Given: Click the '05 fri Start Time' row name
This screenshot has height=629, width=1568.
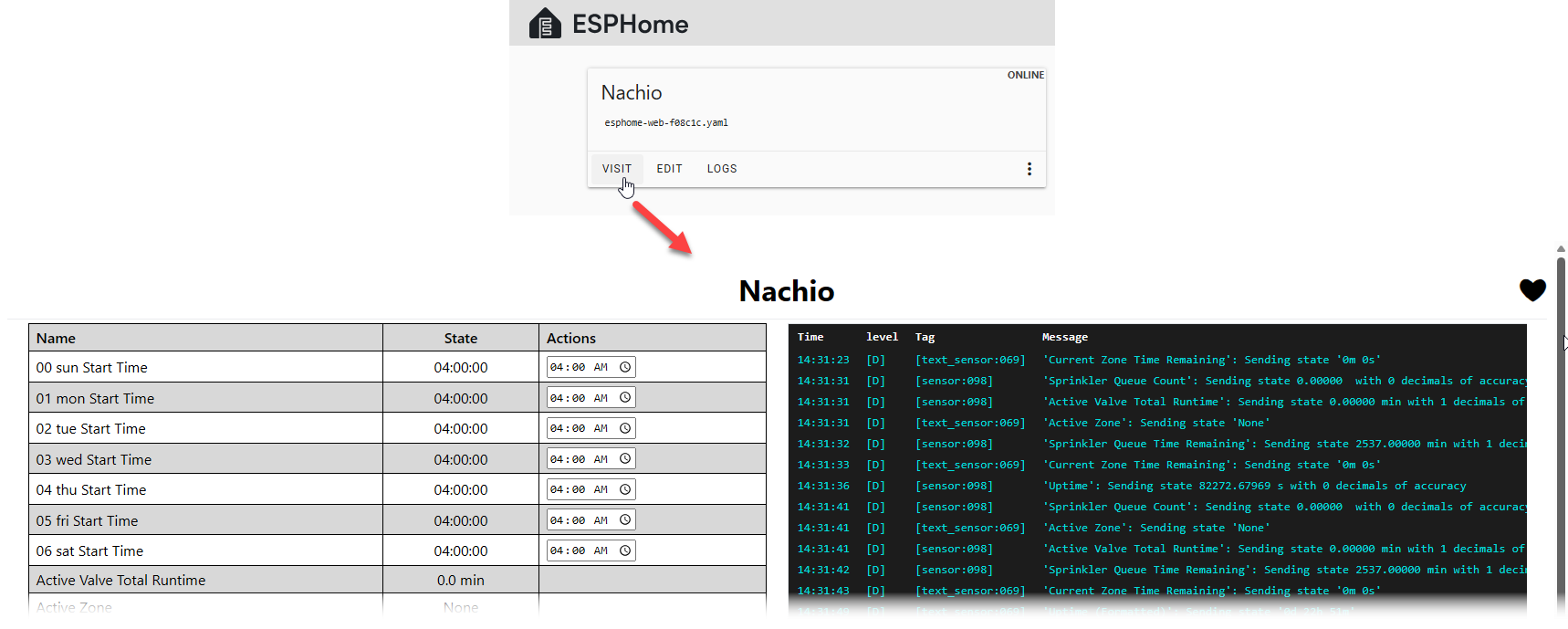Looking at the screenshot, I should click(x=88, y=520).
